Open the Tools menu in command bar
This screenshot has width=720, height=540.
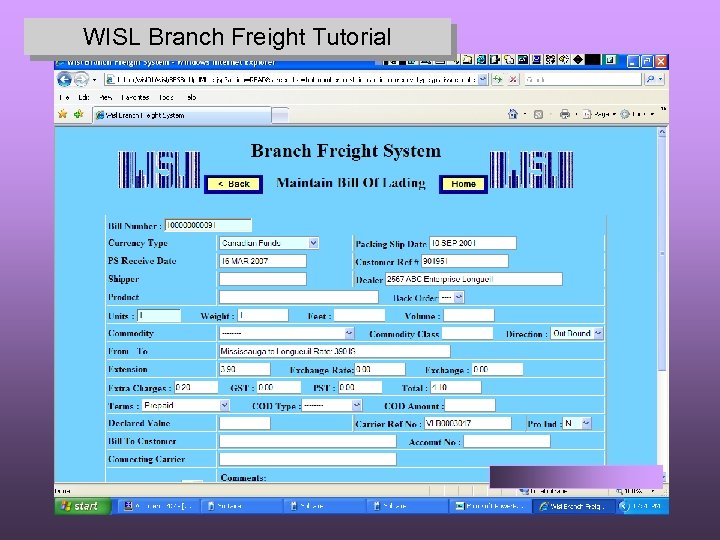click(x=637, y=114)
